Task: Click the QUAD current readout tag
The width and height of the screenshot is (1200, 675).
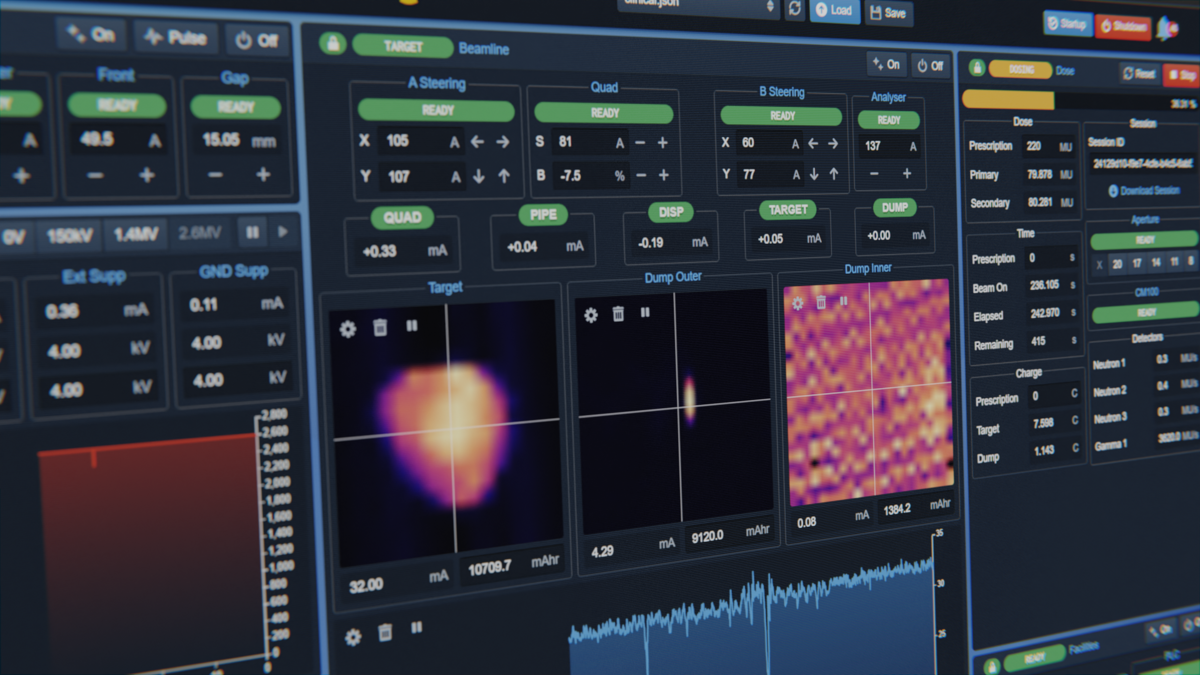Action: 402,217
